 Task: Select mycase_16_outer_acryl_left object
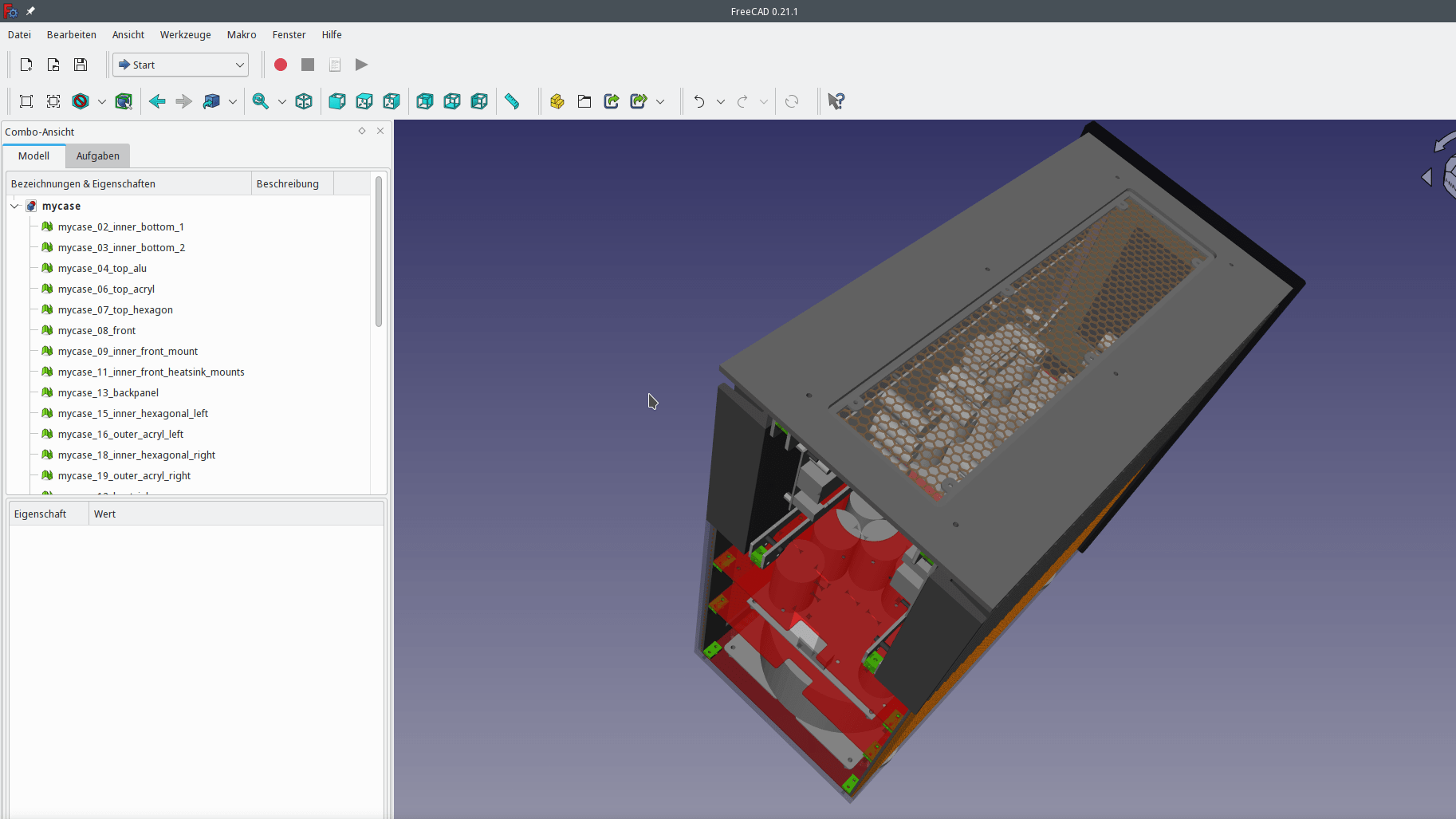click(x=120, y=434)
